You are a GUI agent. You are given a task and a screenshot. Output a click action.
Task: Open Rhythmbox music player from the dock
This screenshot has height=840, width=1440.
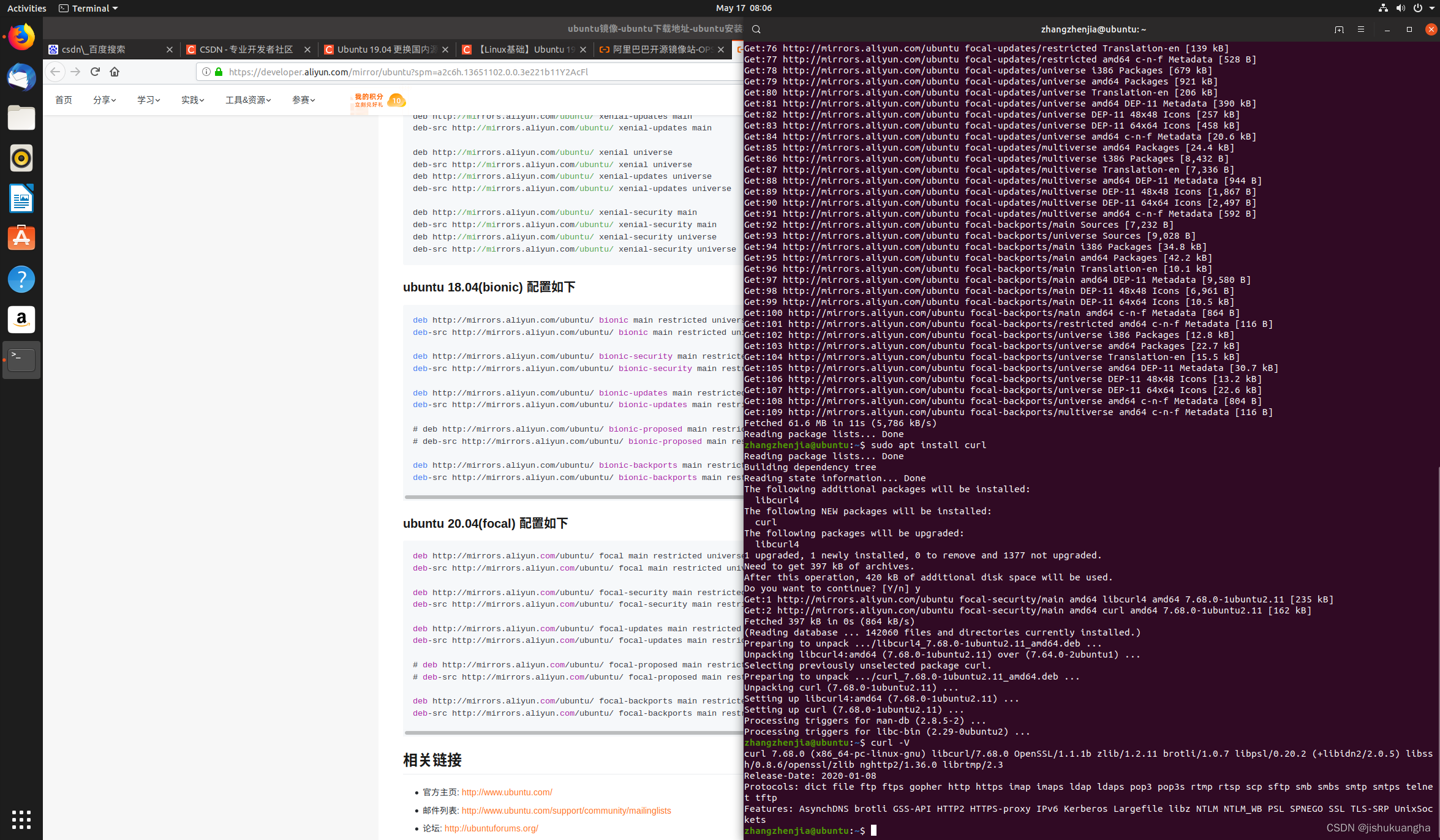(21, 159)
